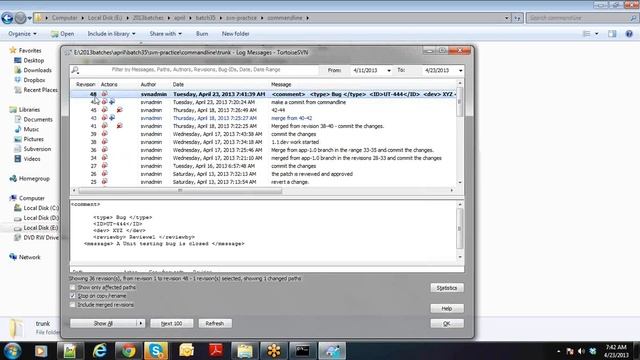Select revision with message 'merge from 40-42'
Image resolution: width=640 pixels, height=360 pixels.
pyautogui.click(x=263, y=118)
